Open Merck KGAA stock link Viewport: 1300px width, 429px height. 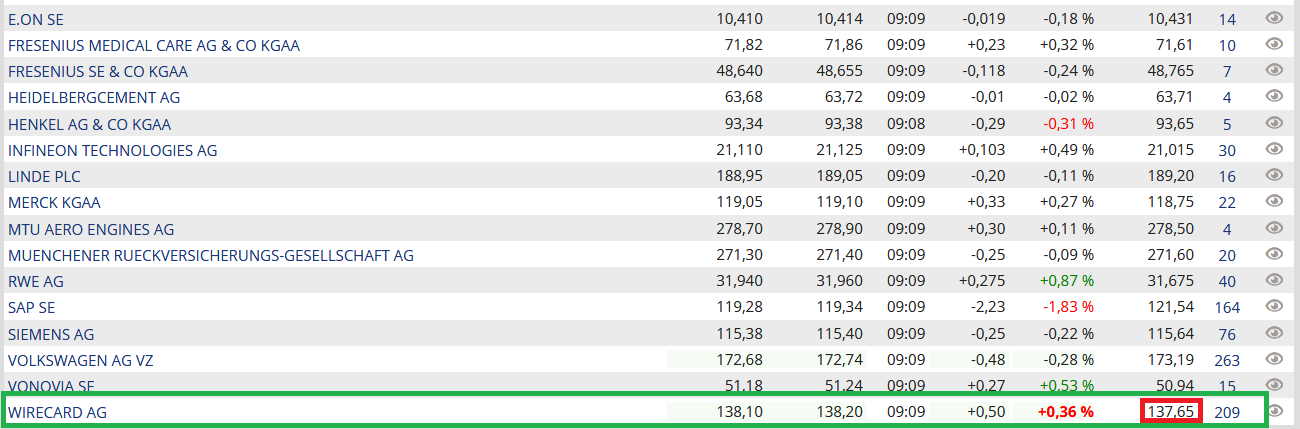coord(54,202)
